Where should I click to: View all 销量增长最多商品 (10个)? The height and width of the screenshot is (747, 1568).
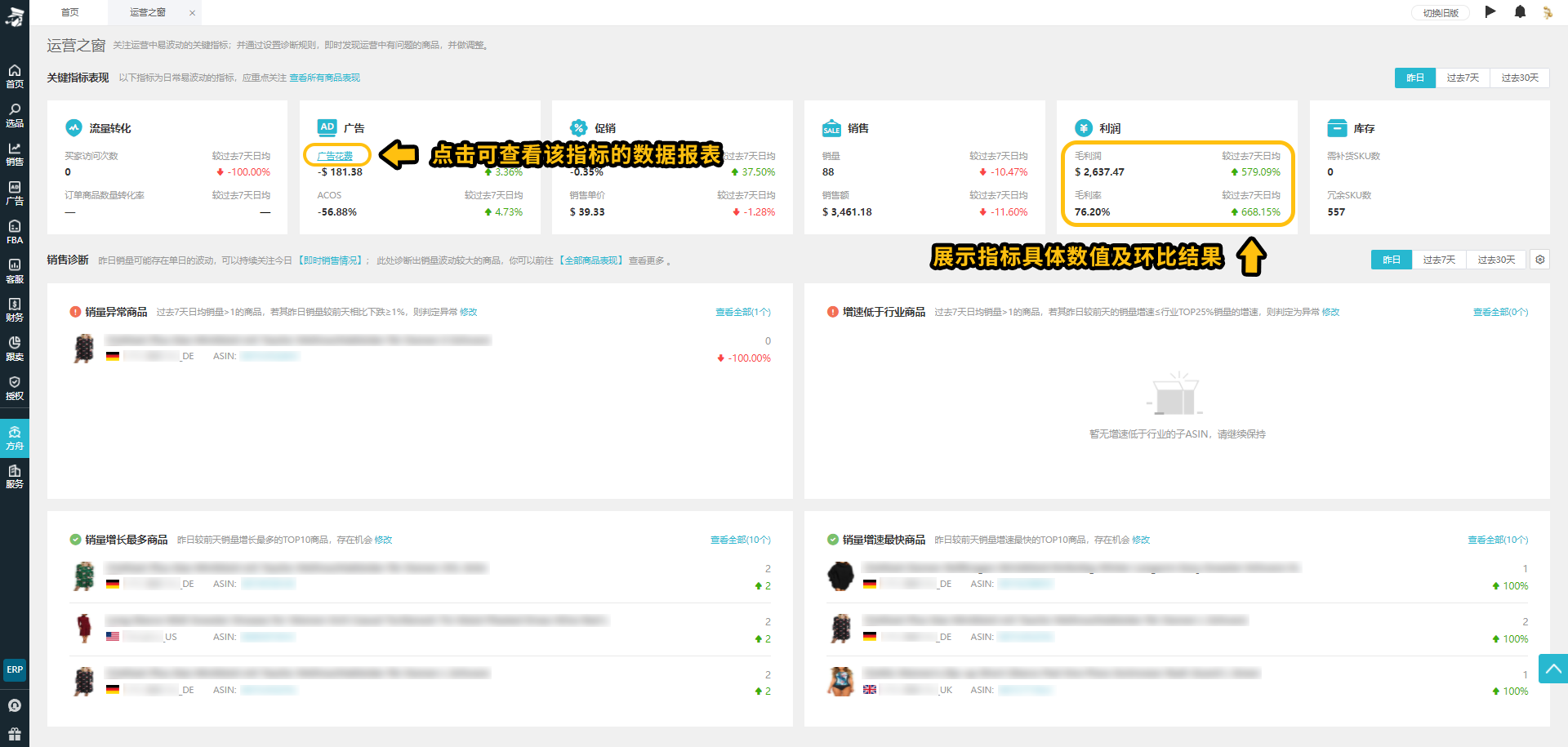[x=740, y=540]
